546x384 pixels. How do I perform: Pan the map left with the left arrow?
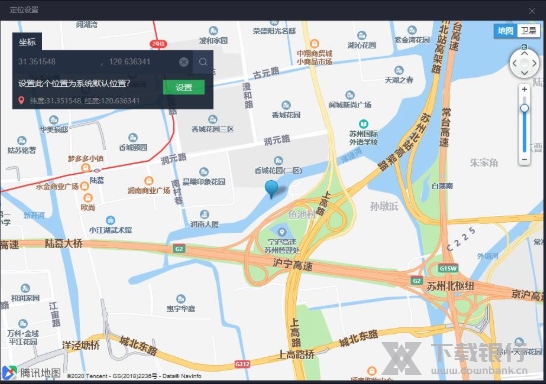(514, 63)
